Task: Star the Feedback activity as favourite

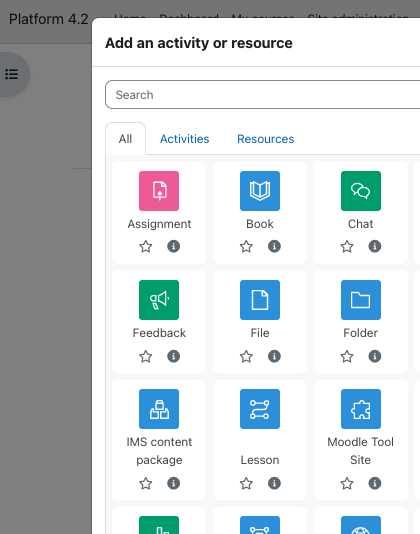Action: 146,357
